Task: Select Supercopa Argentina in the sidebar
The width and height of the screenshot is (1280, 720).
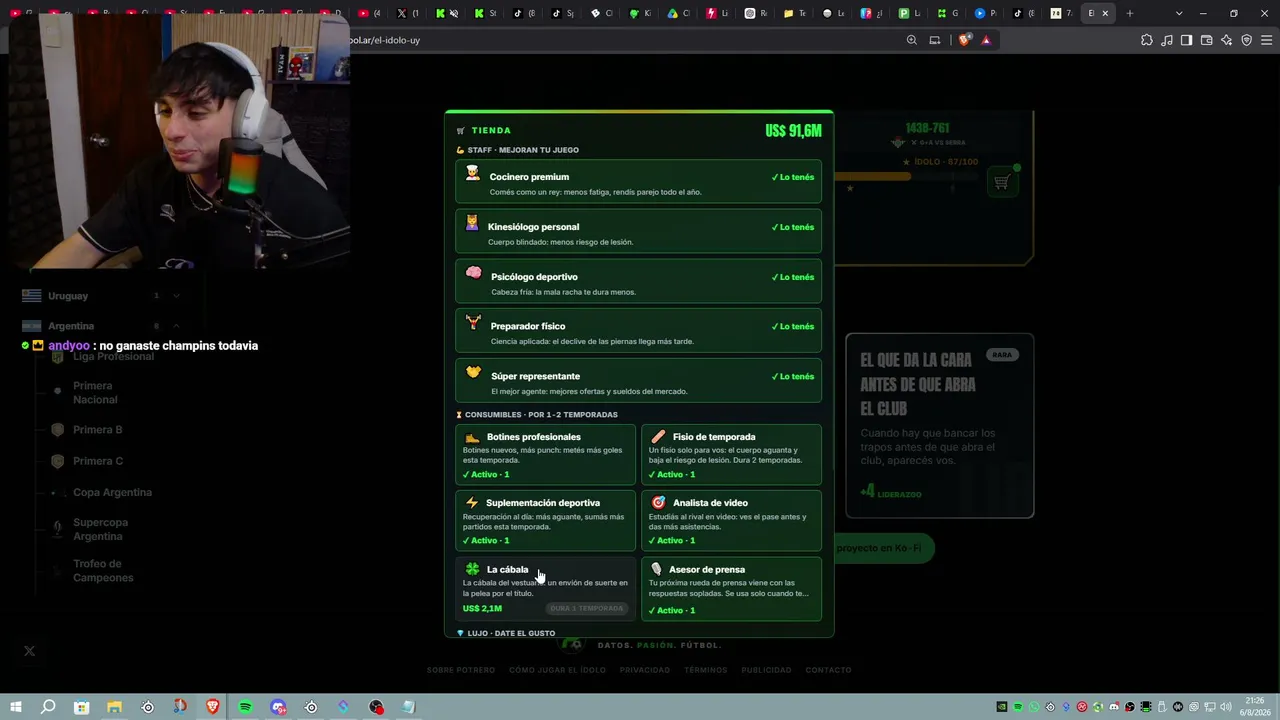Action: (x=100, y=529)
